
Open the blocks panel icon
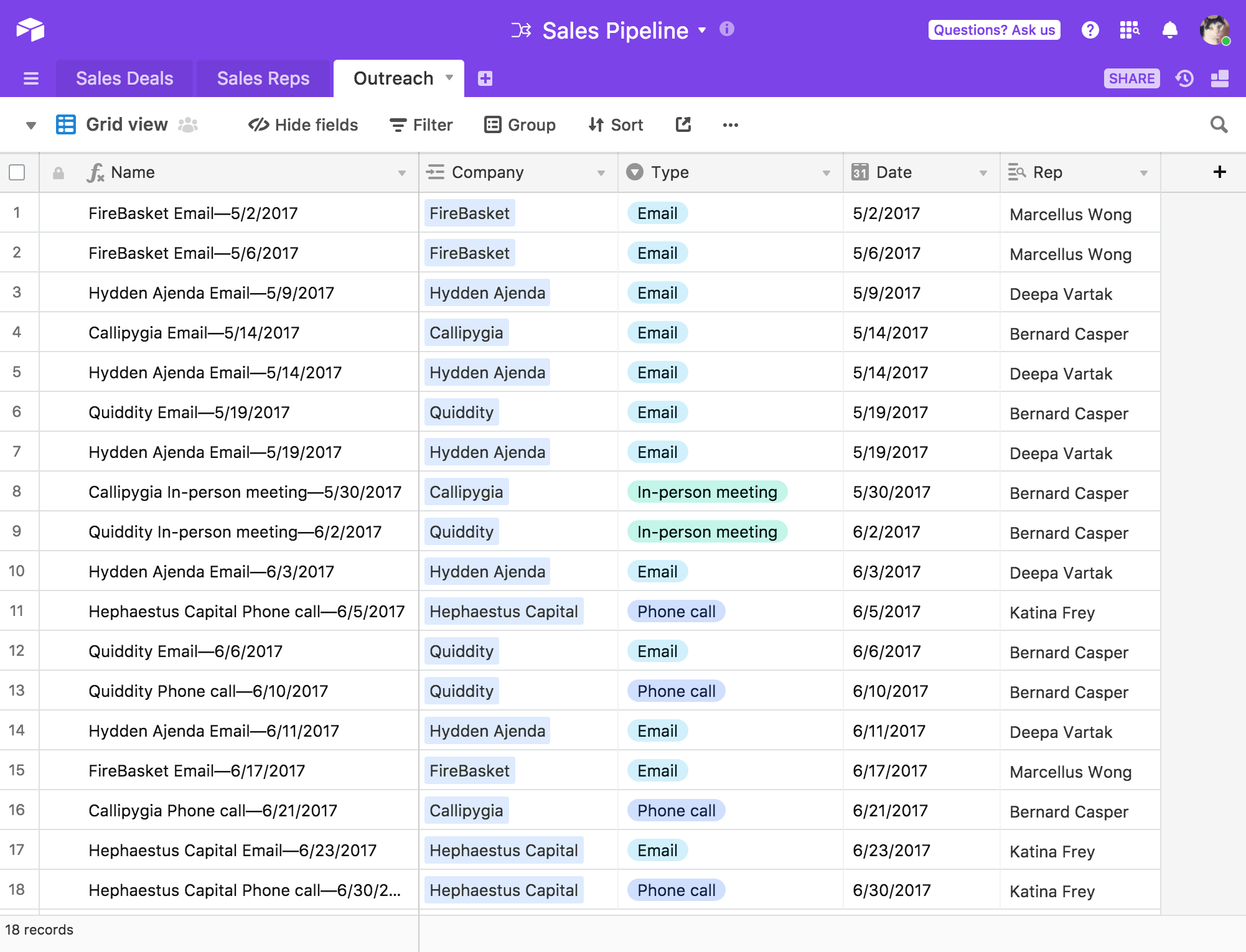click(1220, 78)
